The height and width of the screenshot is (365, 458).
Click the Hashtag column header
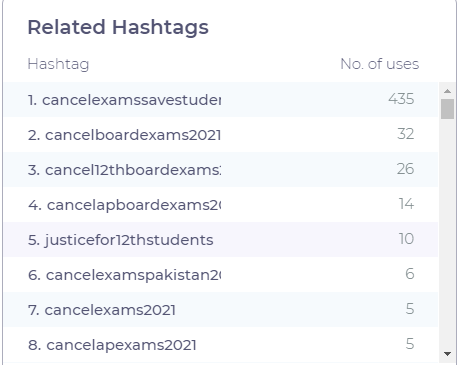pos(58,64)
